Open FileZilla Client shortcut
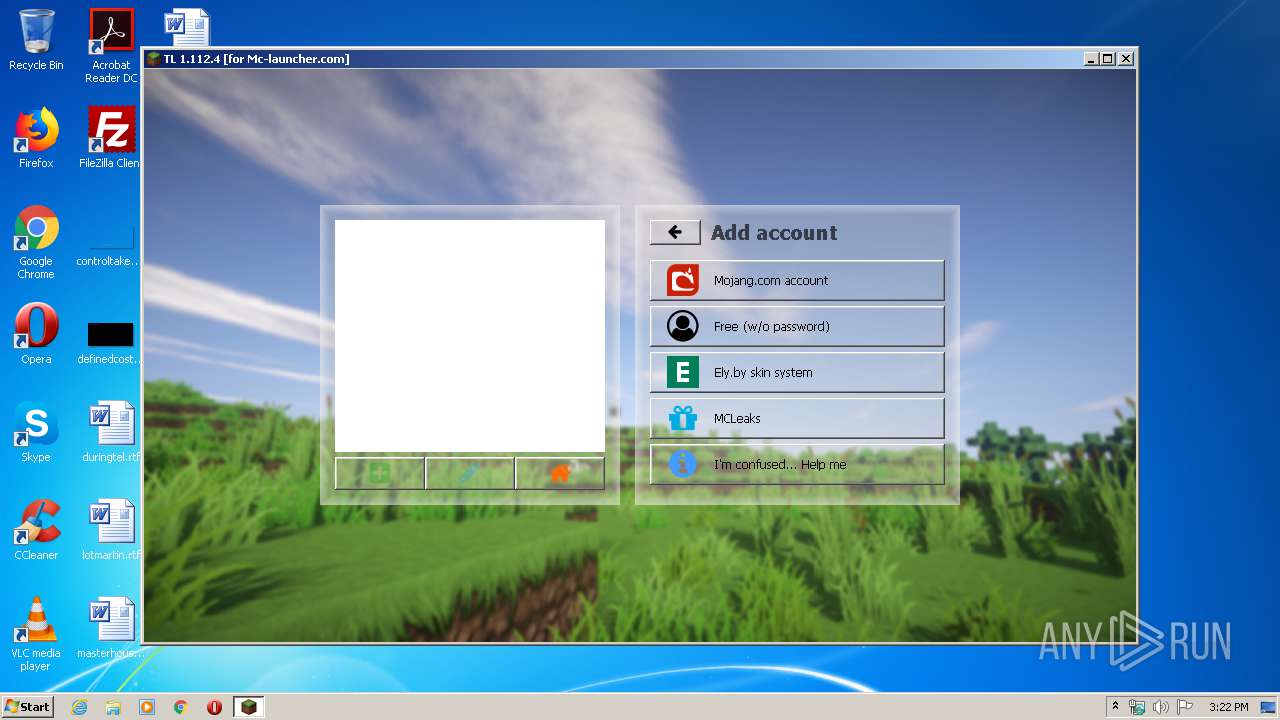Screen dimensions: 1280x720 pos(111,138)
